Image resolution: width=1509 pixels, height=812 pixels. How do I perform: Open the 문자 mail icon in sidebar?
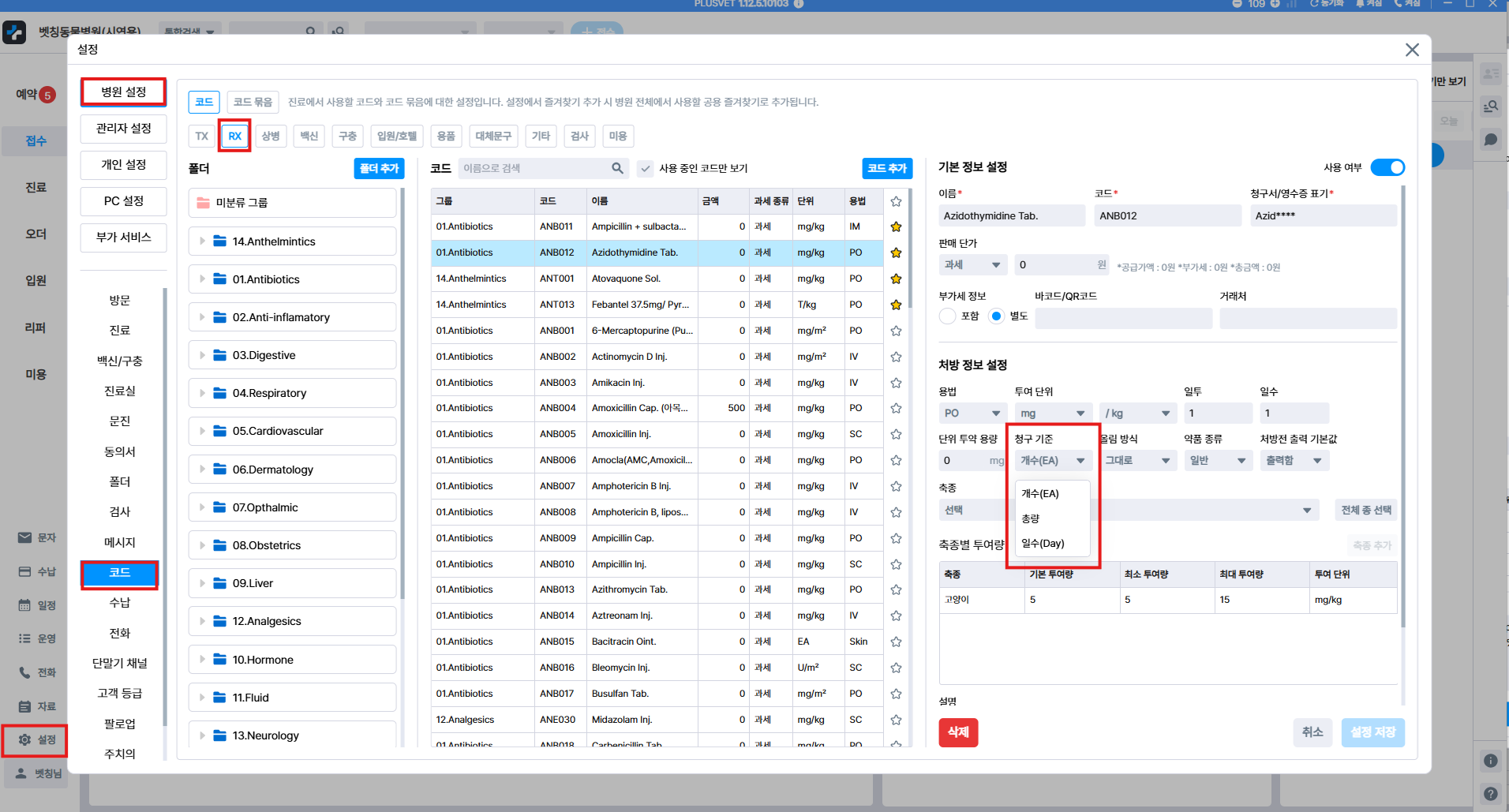(x=24, y=537)
